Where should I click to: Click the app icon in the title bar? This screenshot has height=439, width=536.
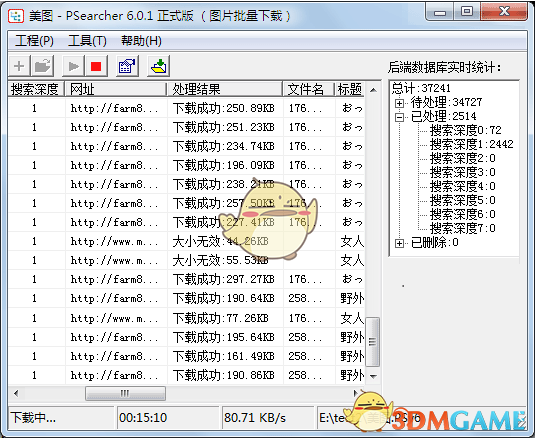click(16, 16)
